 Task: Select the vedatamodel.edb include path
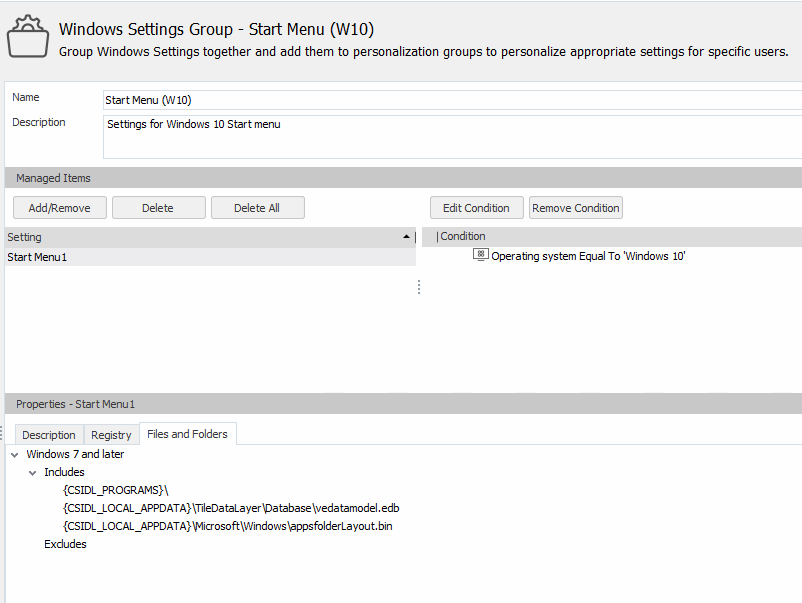tap(231, 508)
